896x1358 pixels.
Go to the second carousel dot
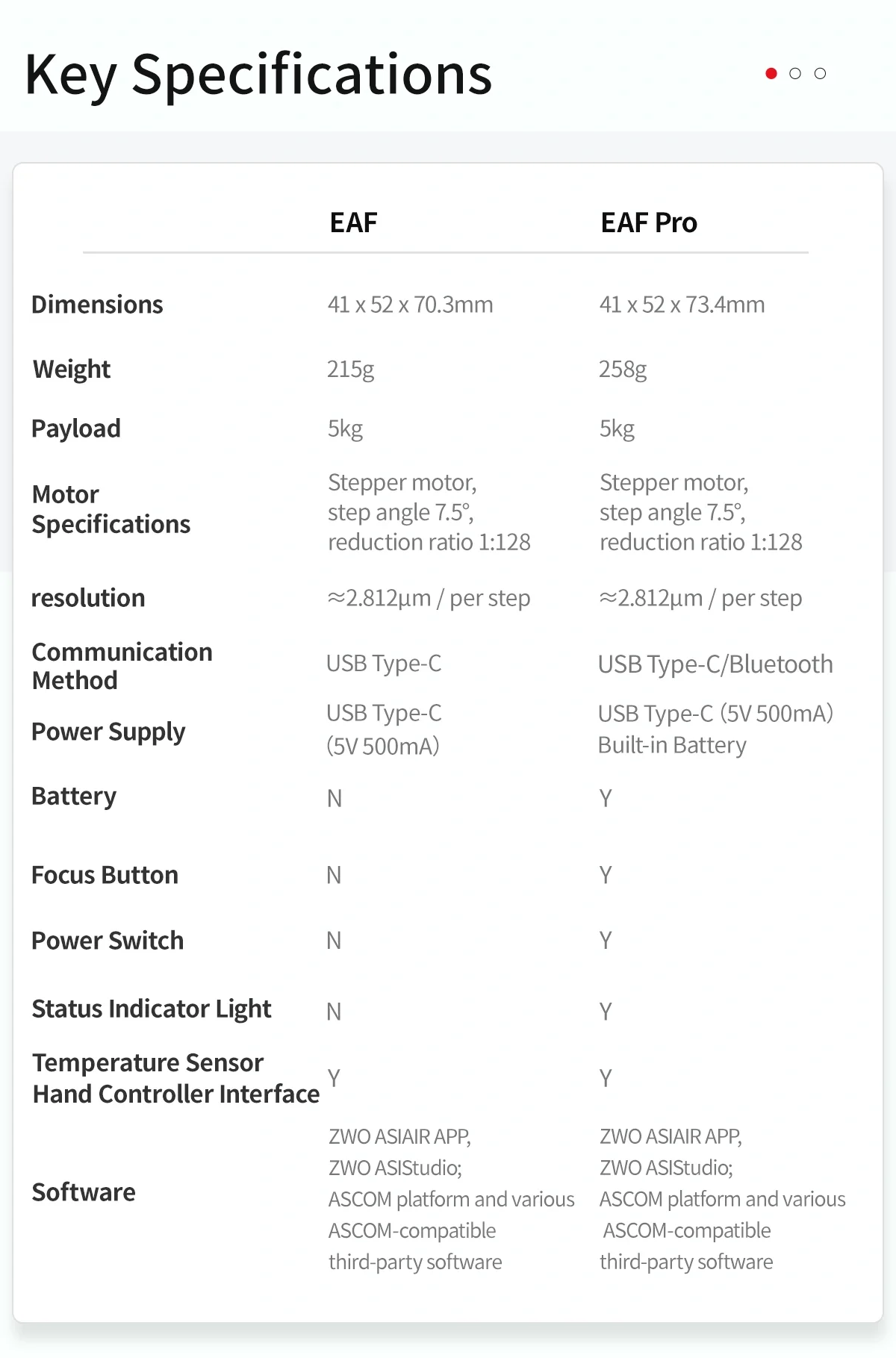pyautogui.click(x=795, y=73)
